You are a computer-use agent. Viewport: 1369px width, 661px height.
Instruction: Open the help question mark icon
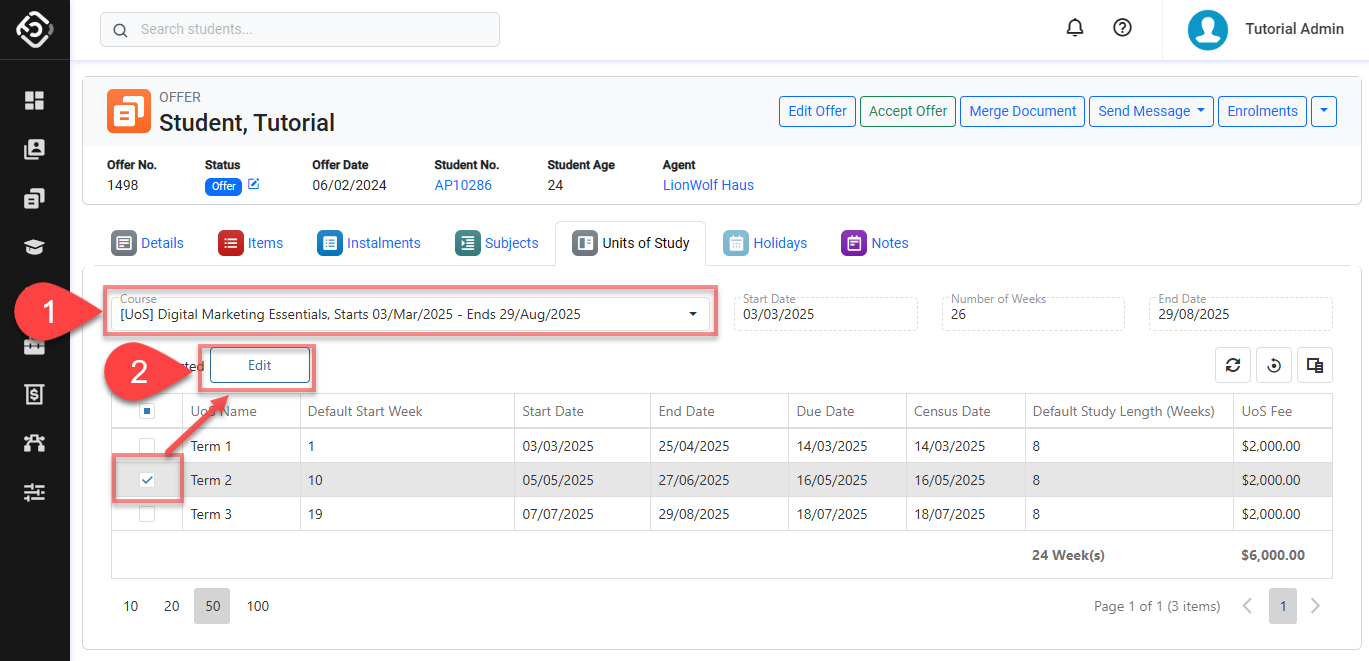click(x=1122, y=28)
